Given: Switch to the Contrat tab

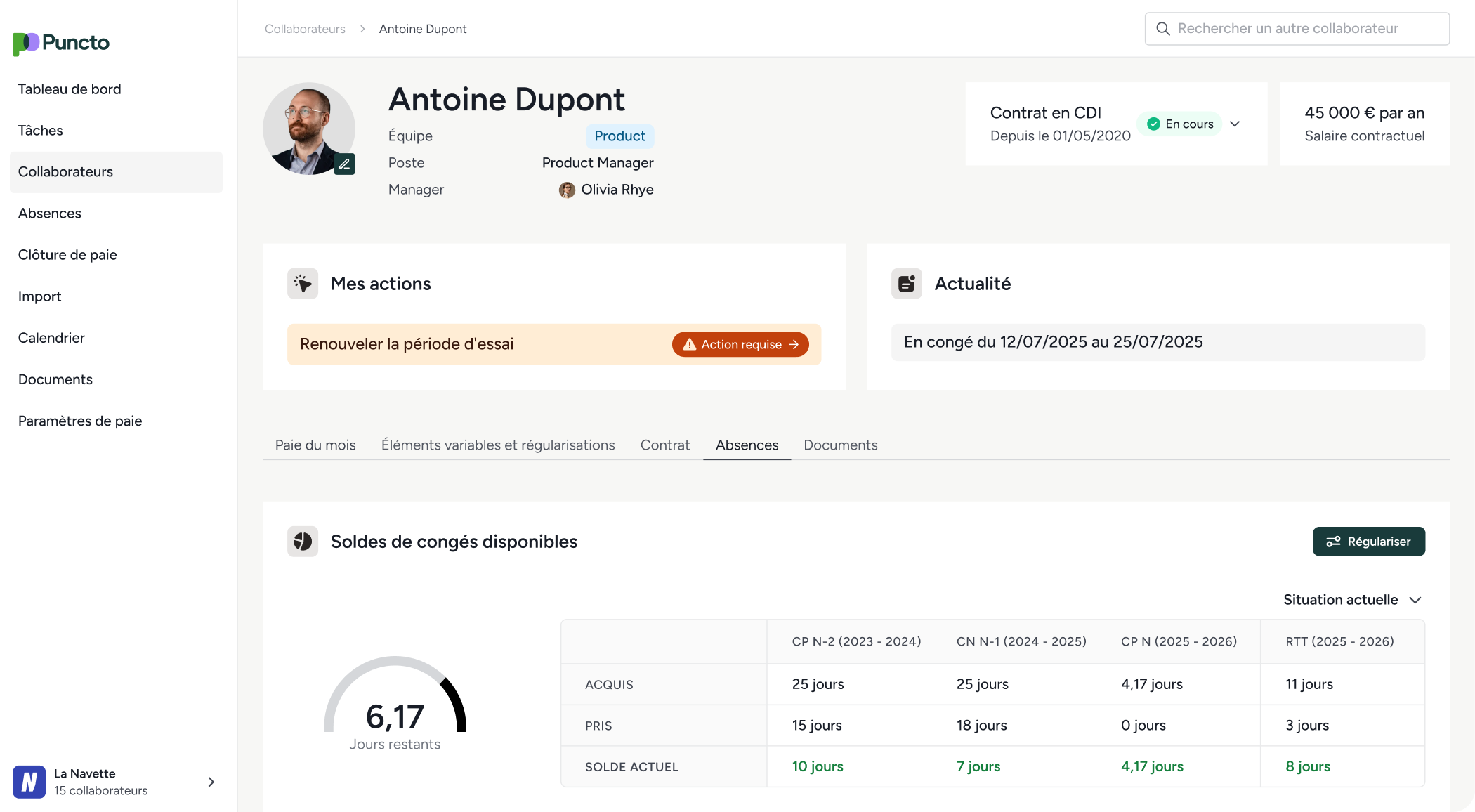Looking at the screenshot, I should click(x=664, y=445).
